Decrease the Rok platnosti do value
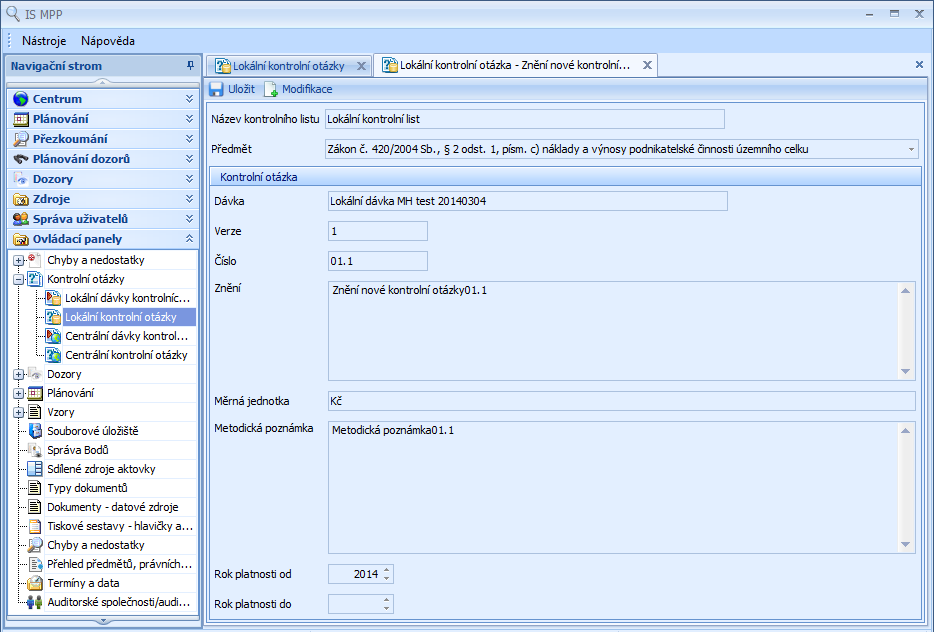 click(x=387, y=608)
